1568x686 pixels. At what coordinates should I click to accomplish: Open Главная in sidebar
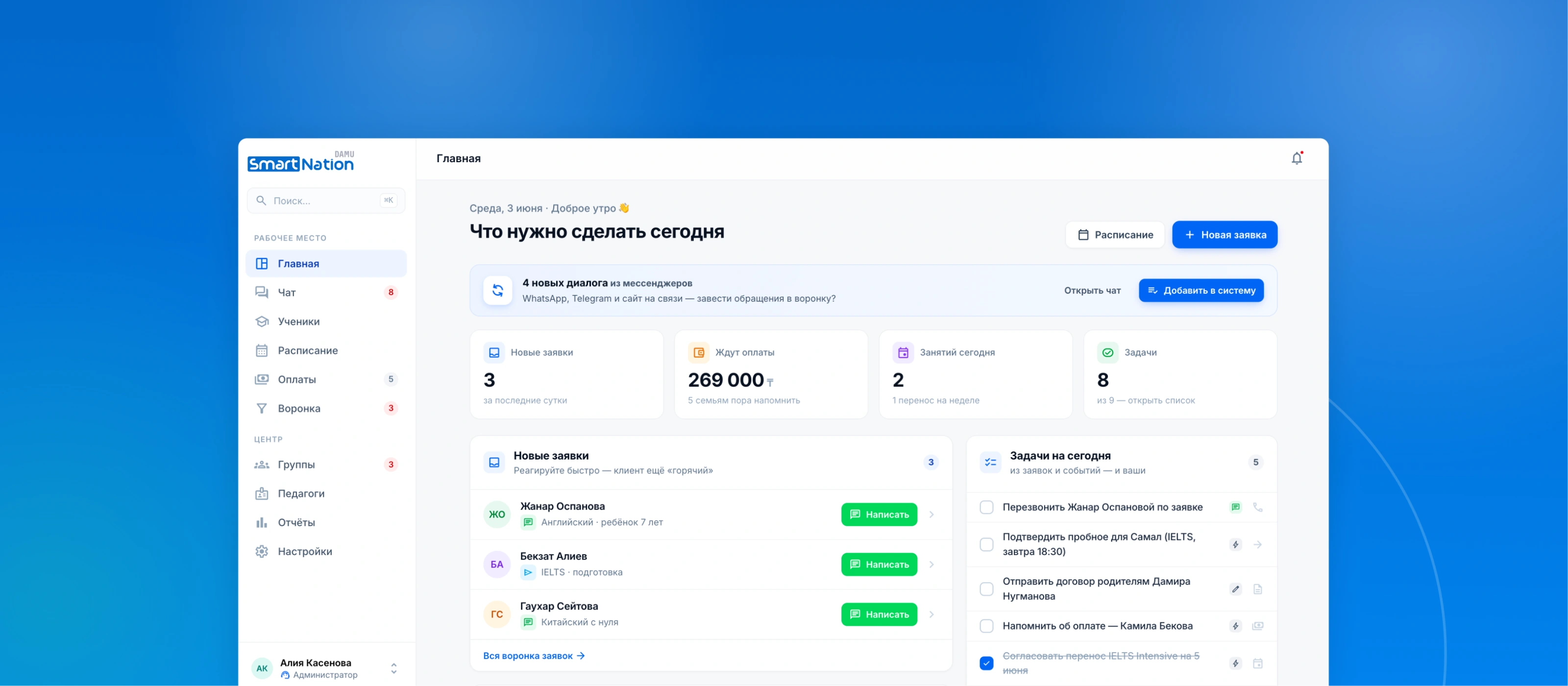[326, 264]
